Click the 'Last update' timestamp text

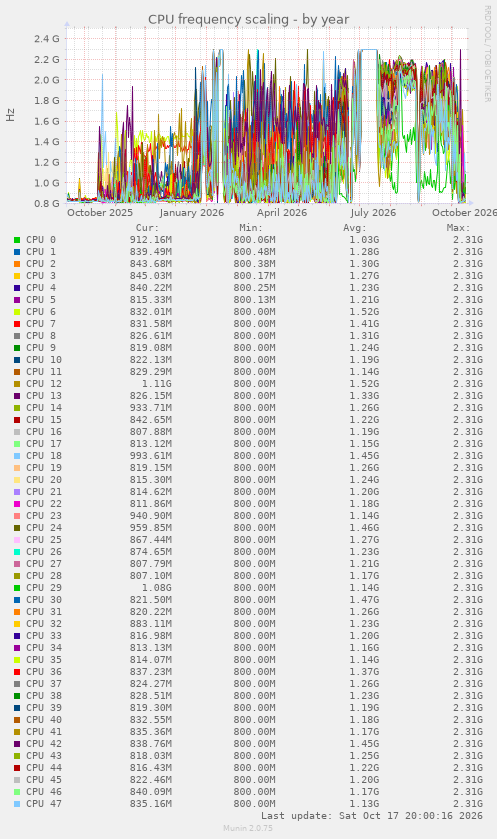(x=372, y=815)
